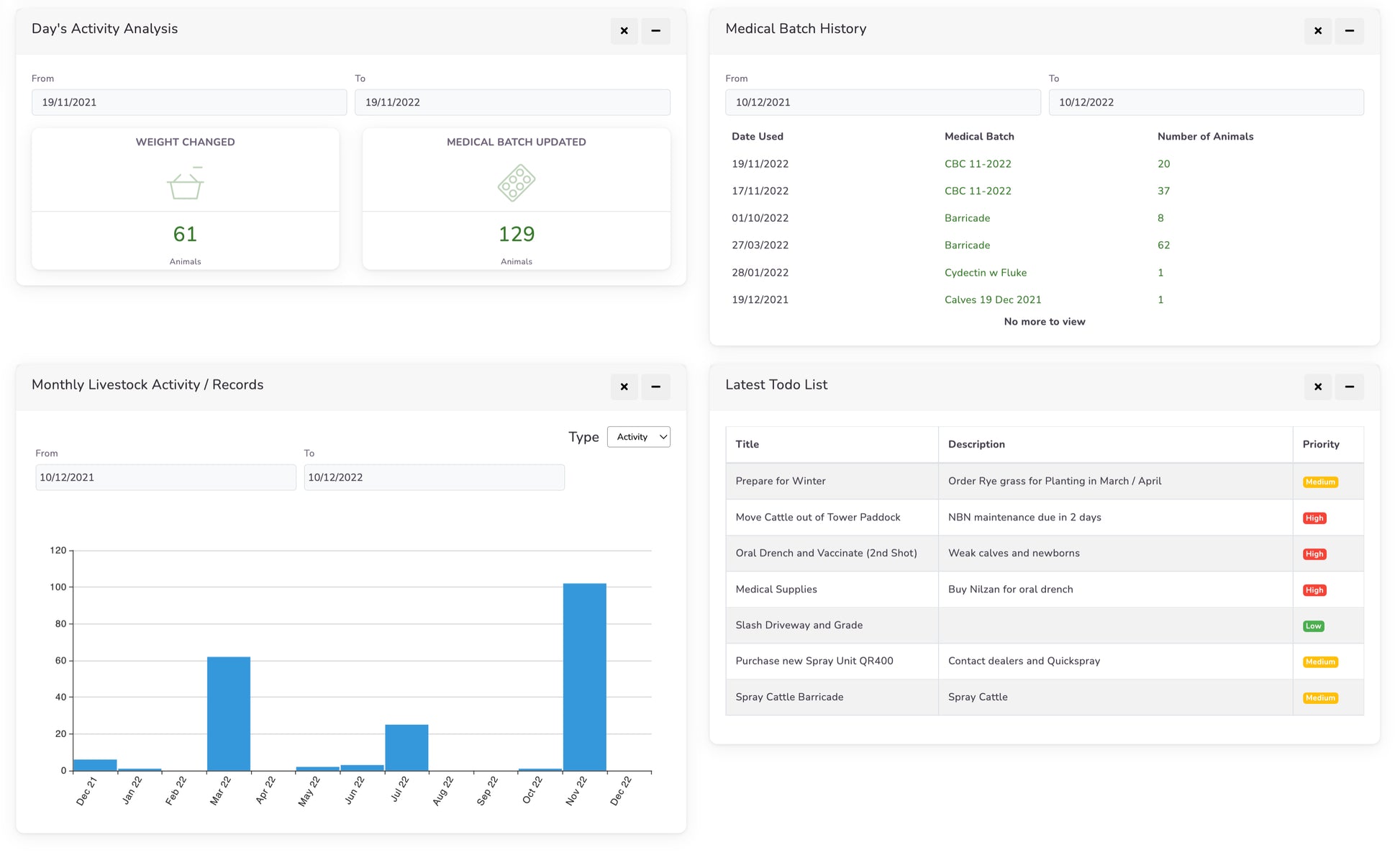1400x858 pixels.
Task: Click the weight scale basket icon
Action: click(x=185, y=184)
